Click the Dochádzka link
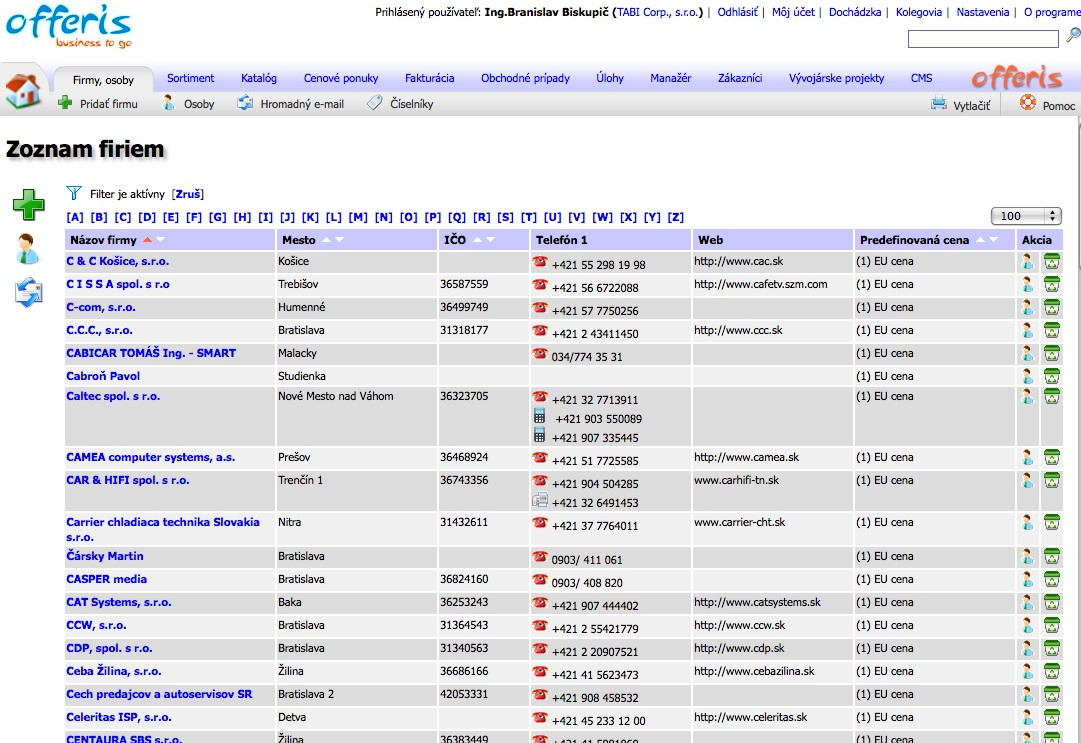1081x743 pixels. coord(855,12)
